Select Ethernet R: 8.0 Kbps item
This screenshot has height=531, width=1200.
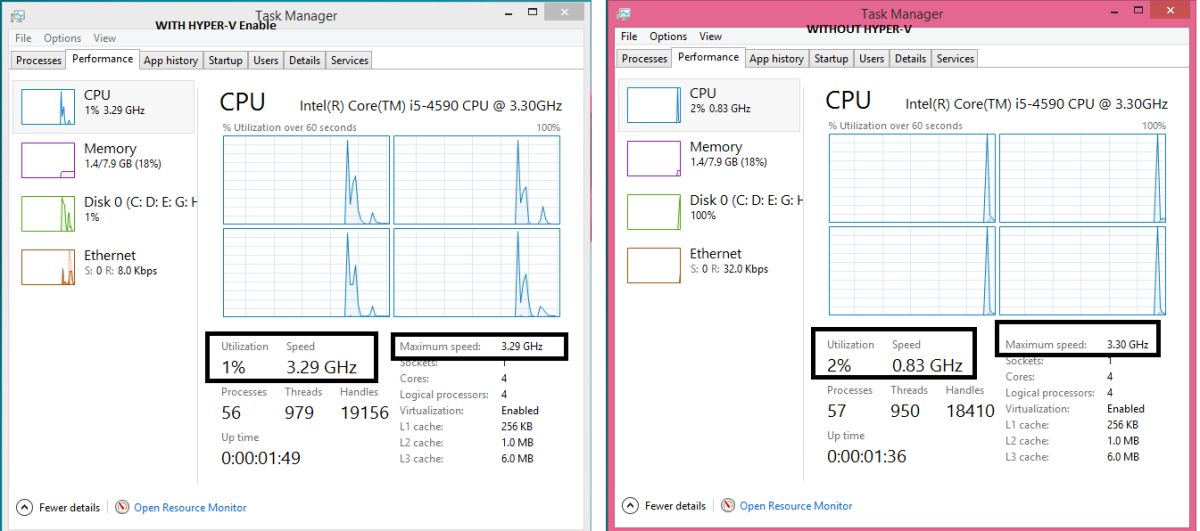(104, 268)
